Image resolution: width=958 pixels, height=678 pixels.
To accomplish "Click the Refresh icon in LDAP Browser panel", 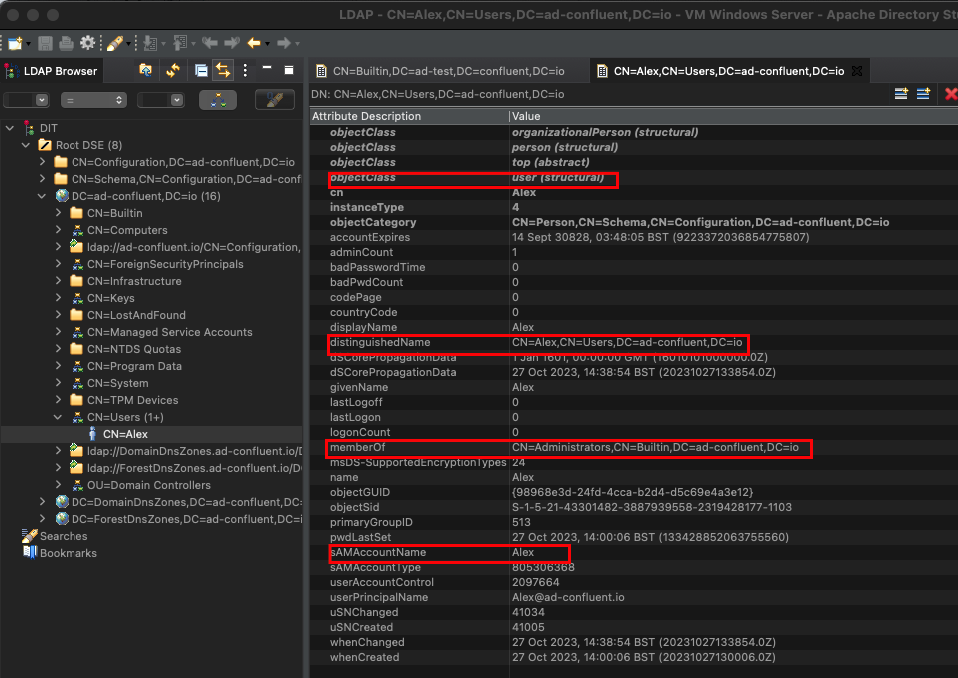I will coord(173,70).
